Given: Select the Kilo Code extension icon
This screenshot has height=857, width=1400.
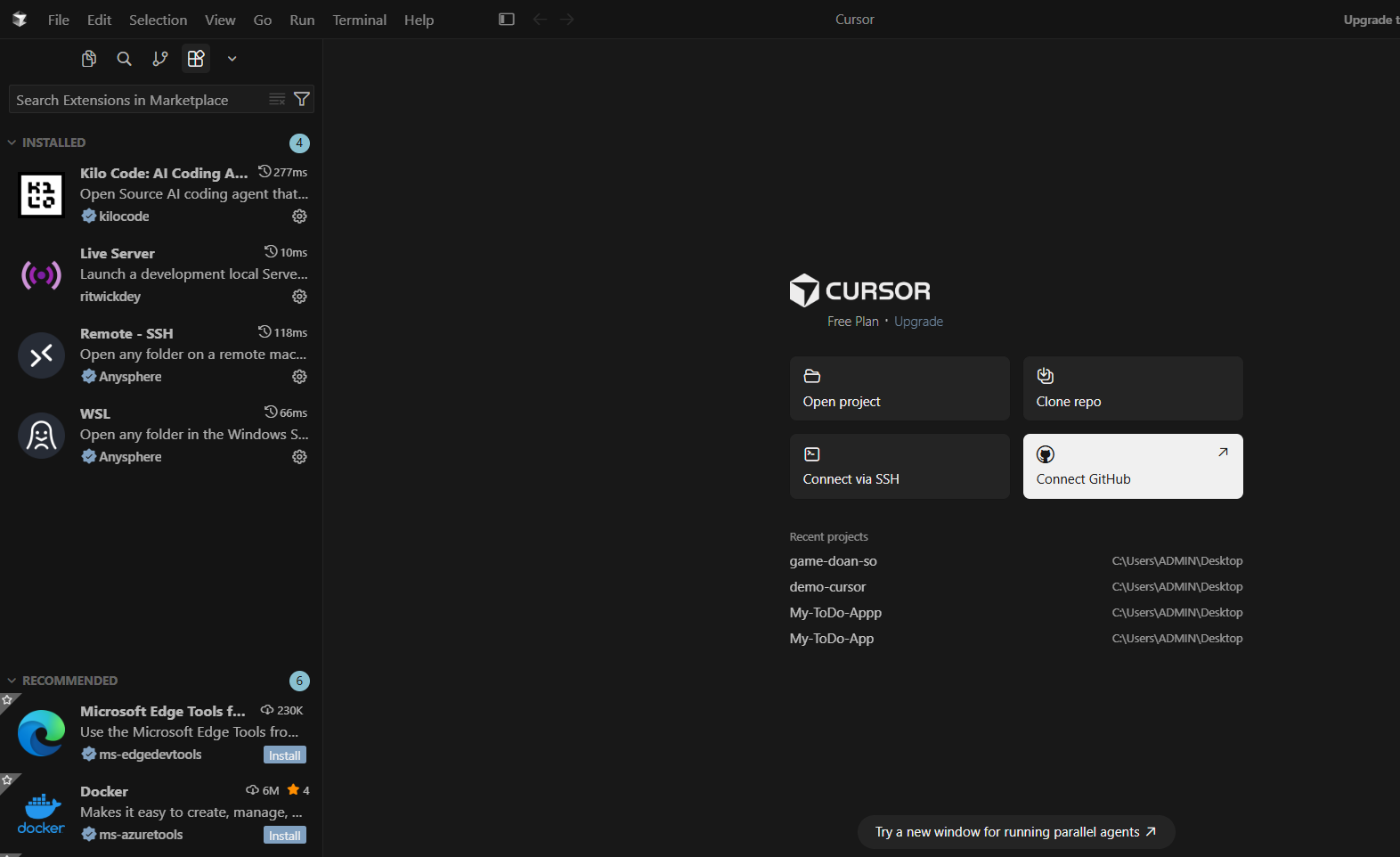Looking at the screenshot, I should (41, 194).
